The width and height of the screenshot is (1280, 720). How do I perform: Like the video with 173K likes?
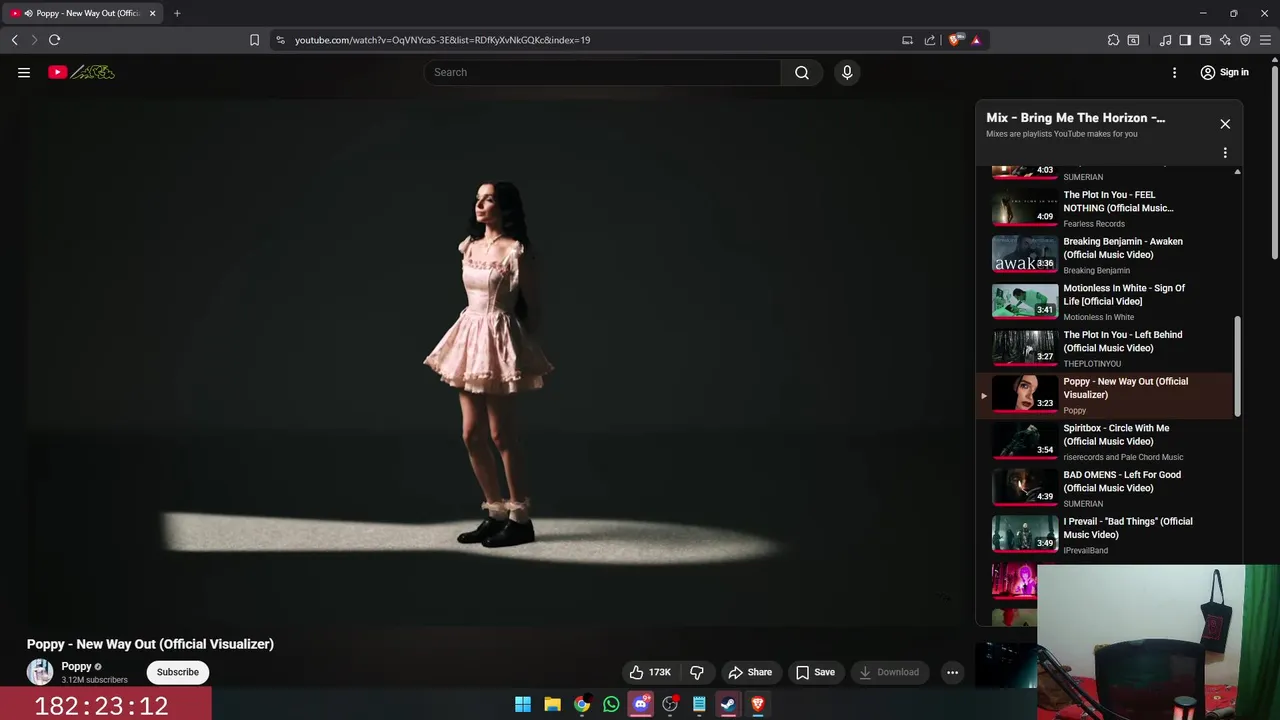pos(650,672)
